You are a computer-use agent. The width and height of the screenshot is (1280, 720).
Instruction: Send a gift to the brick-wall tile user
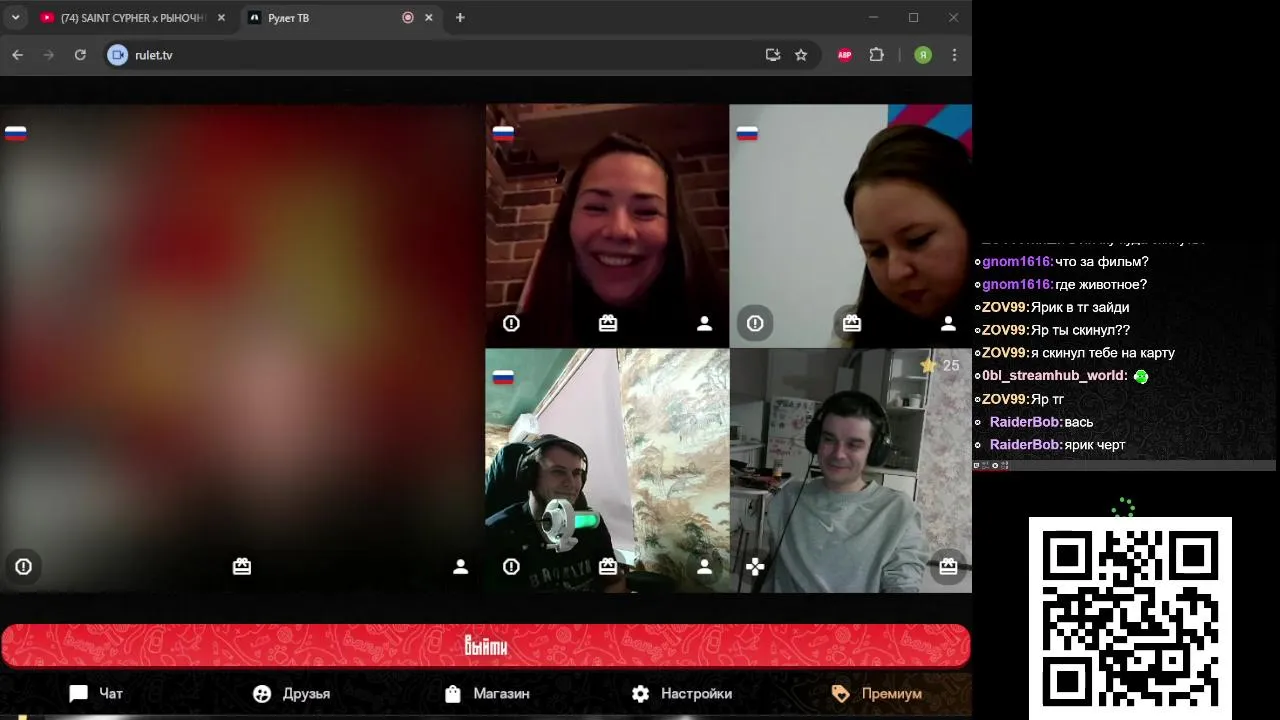[x=608, y=323]
